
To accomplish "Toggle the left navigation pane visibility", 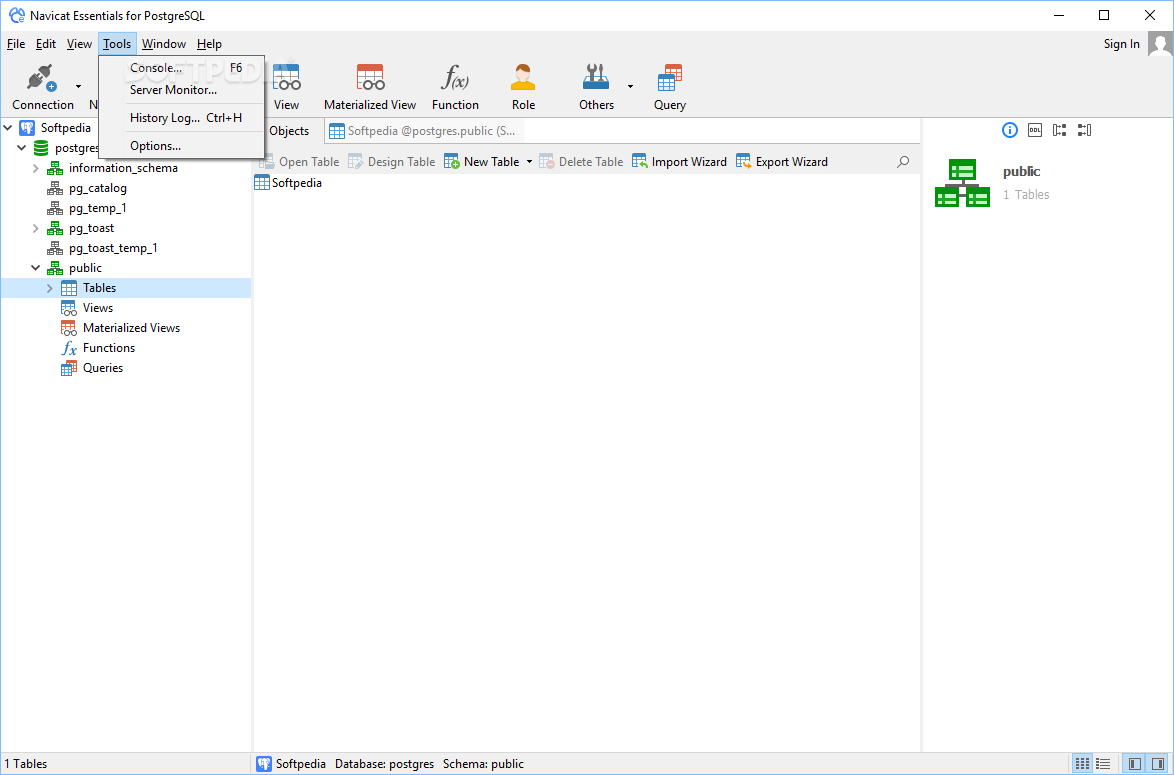I will pos(1135,764).
